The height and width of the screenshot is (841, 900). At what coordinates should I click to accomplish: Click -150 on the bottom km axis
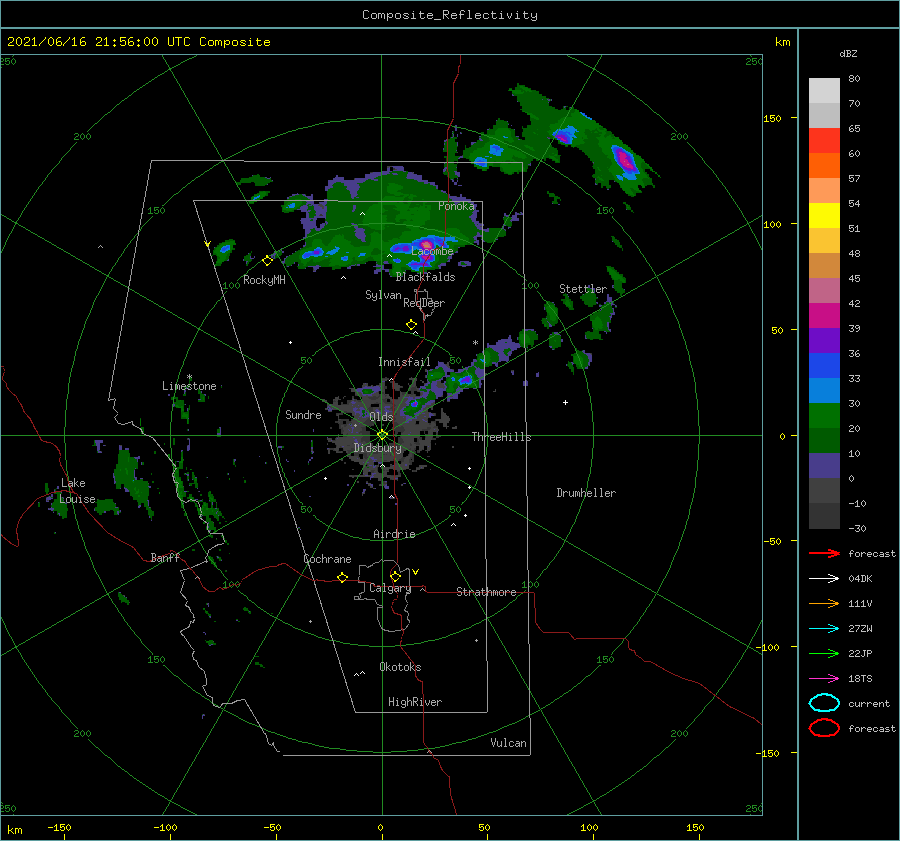59,827
